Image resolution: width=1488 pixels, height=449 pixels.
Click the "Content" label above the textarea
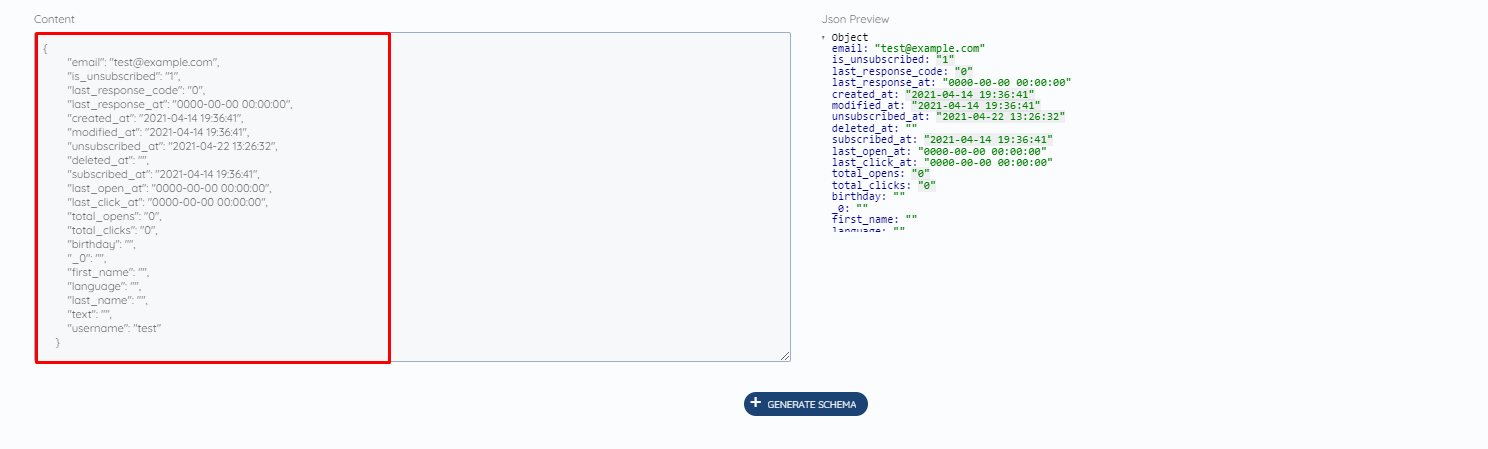(x=54, y=19)
